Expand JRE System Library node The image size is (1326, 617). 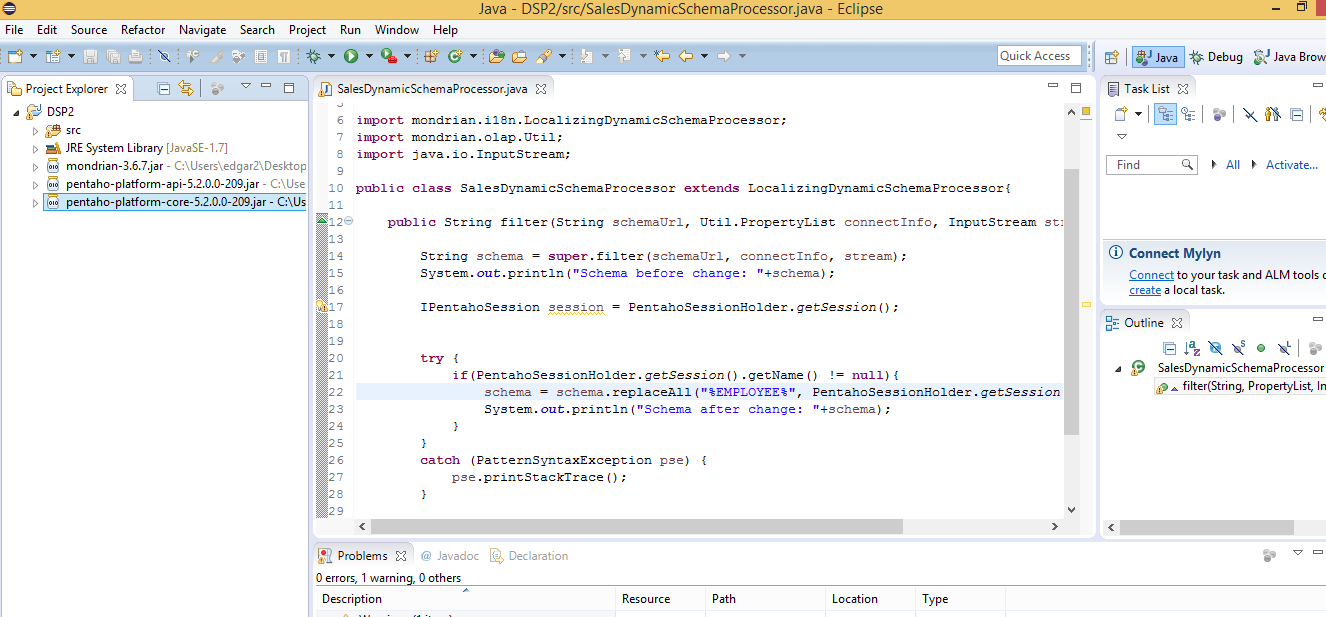[x=36, y=148]
